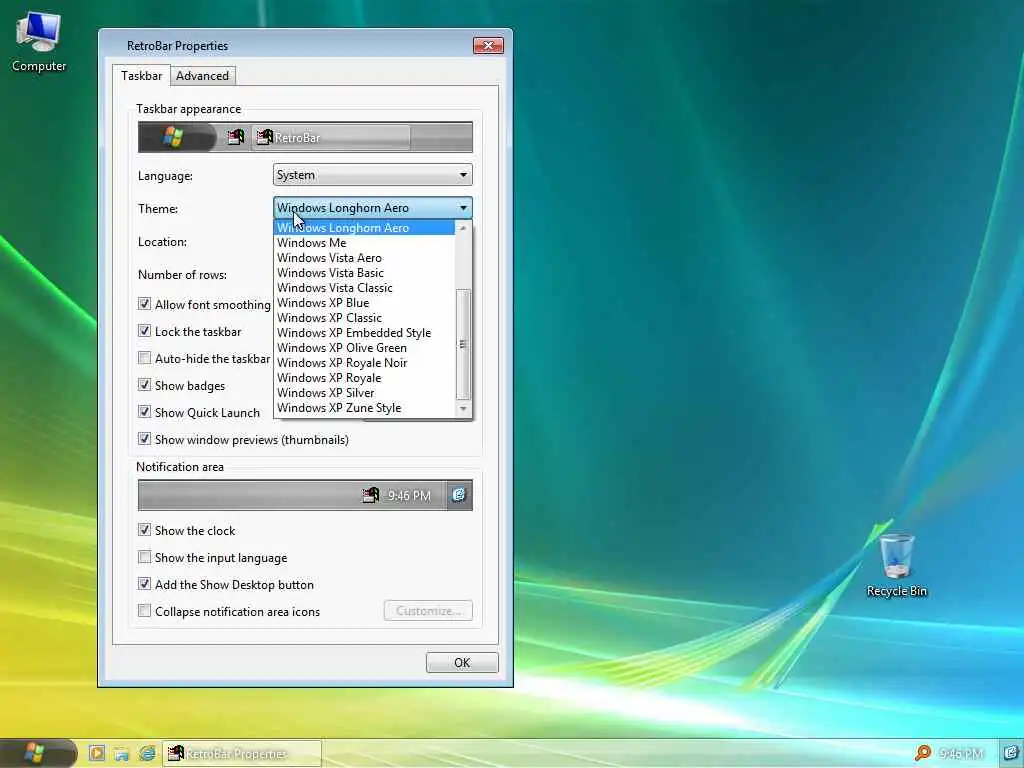Click the Start orb in the taskbar preview

tap(174, 137)
